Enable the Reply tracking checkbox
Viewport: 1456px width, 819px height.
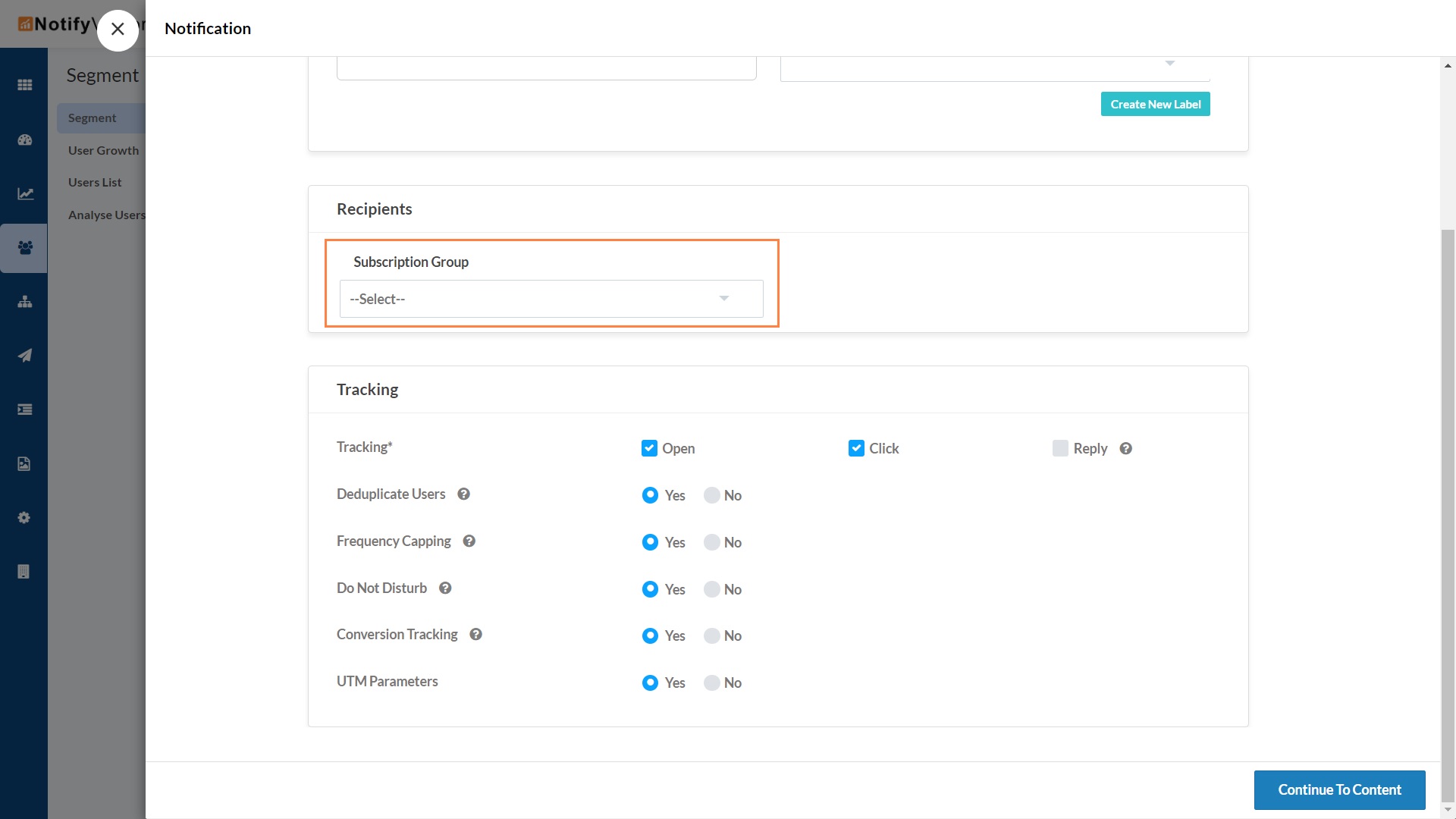pos(1060,448)
